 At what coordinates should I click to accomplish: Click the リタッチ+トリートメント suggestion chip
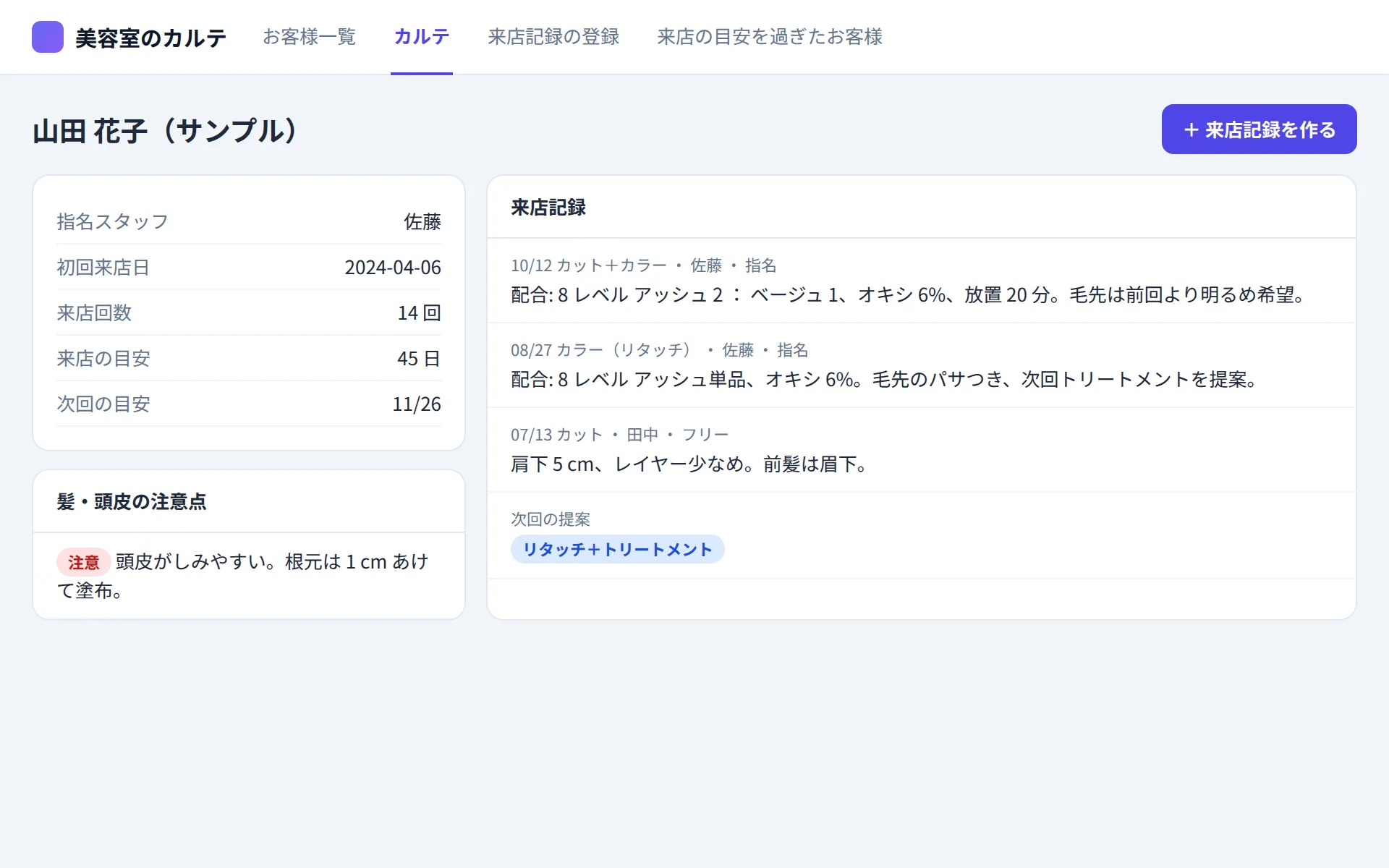tap(618, 549)
